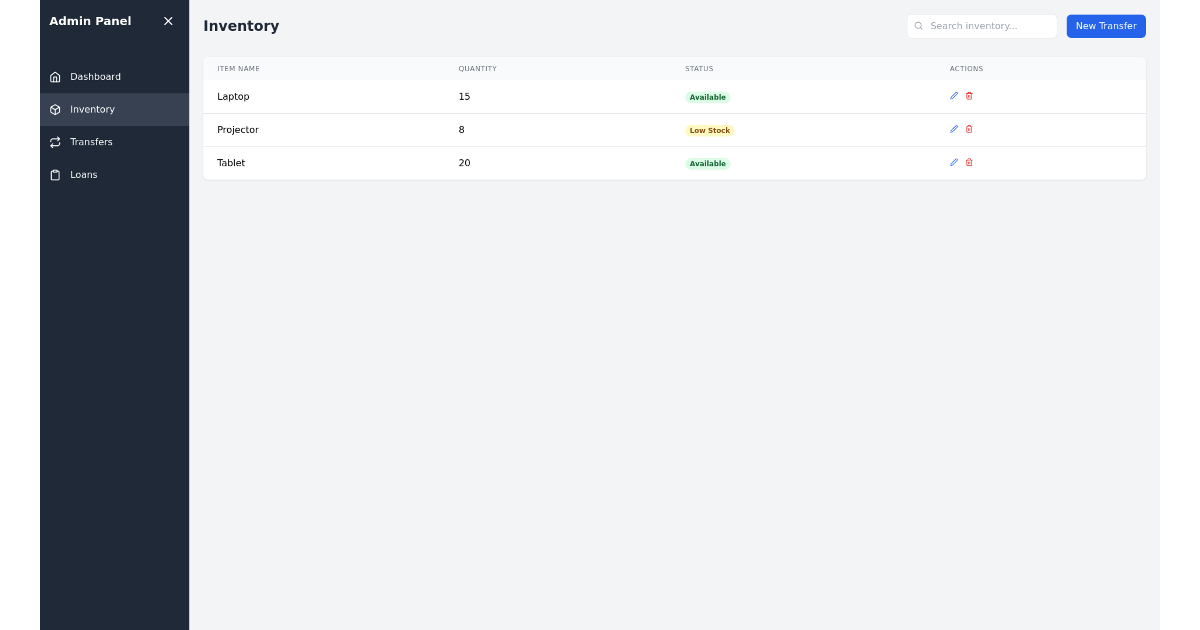Click the Admin Panel title text
The height and width of the screenshot is (630, 1200).
(x=90, y=21)
